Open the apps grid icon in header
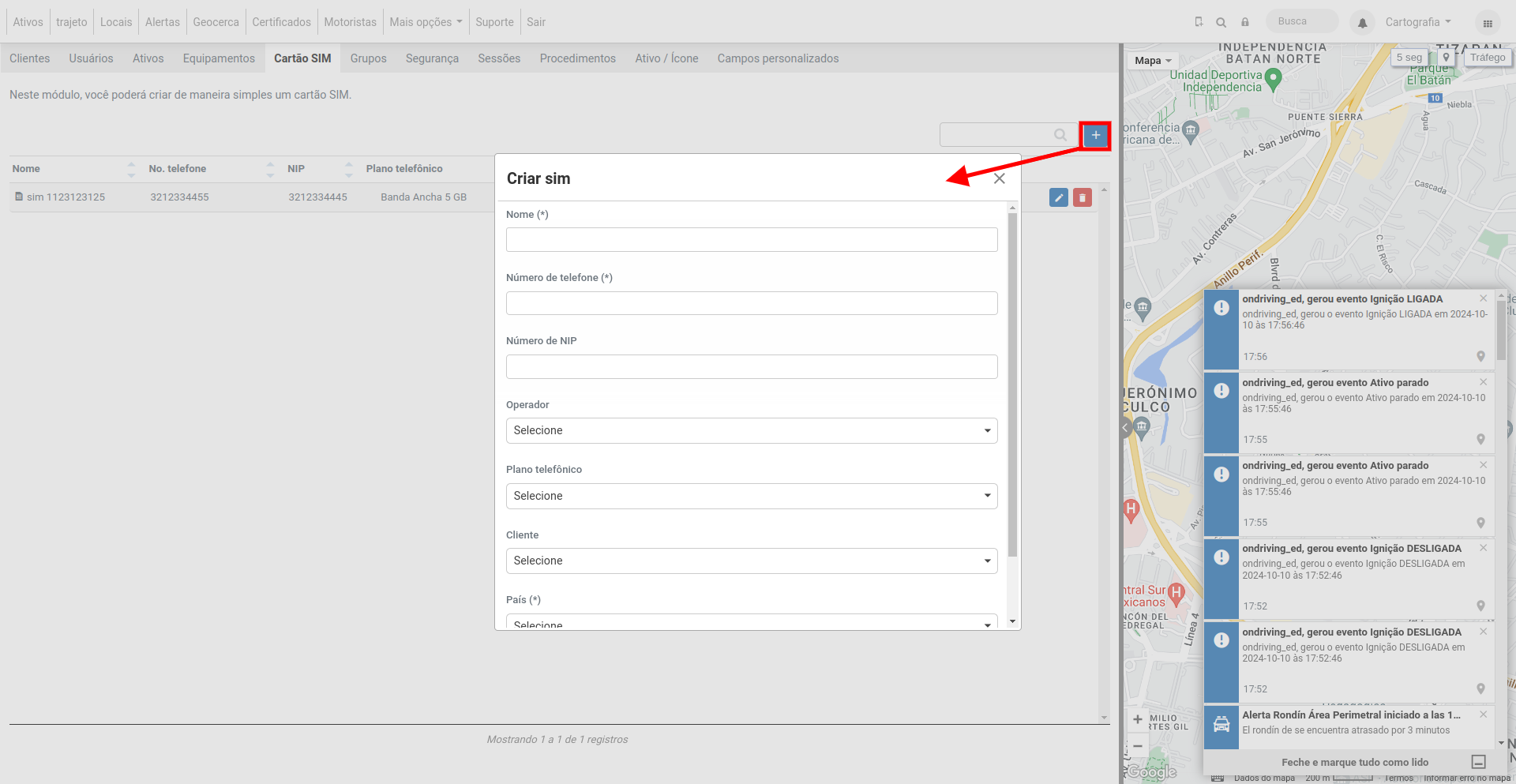This screenshot has width=1516, height=784. 1488,23
